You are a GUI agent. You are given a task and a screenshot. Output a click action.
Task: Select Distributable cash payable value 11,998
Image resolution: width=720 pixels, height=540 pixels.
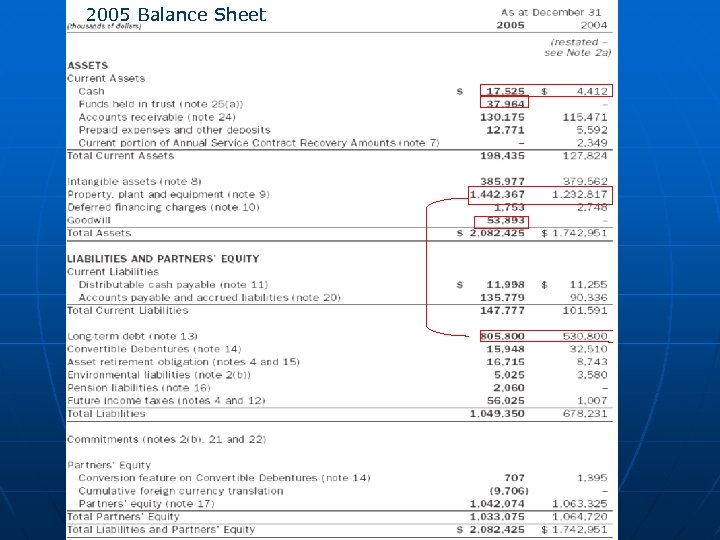tap(505, 285)
